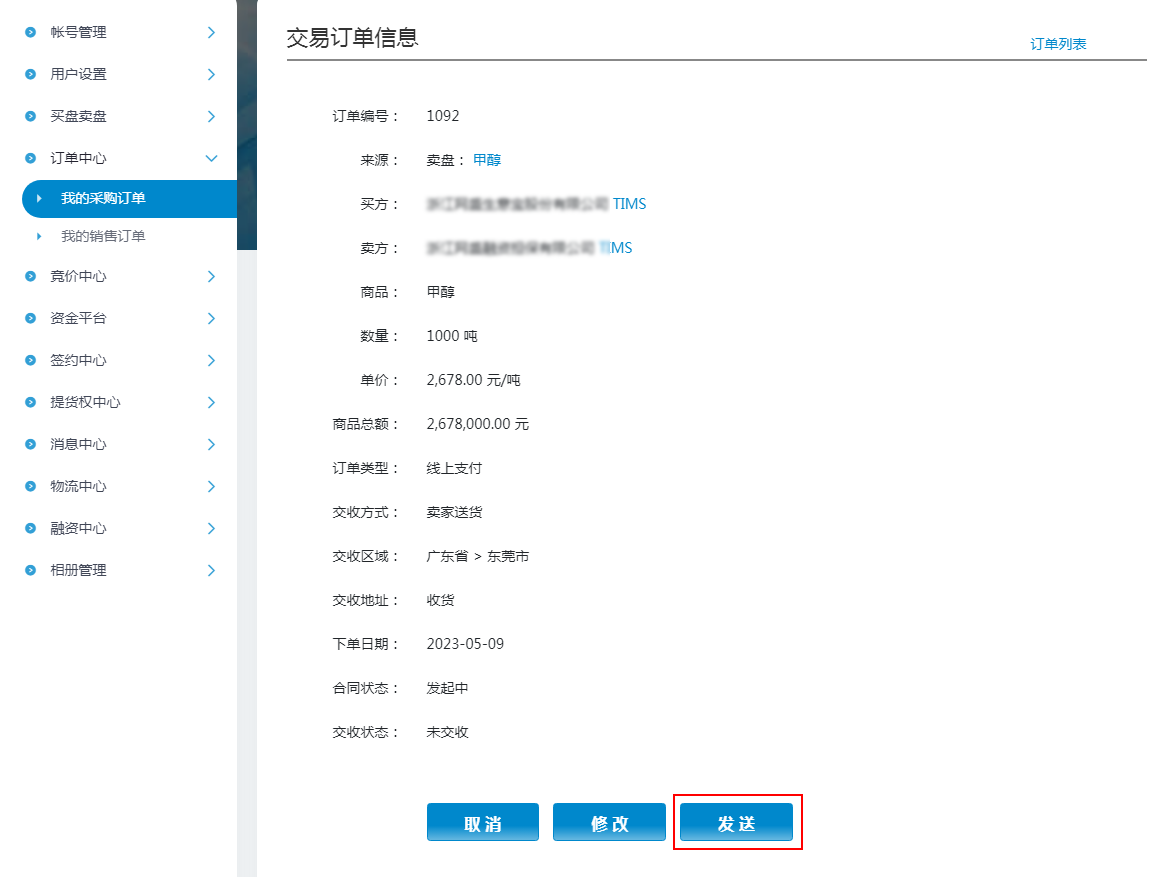Expand the 提货权中心 chevron
The width and height of the screenshot is (1174, 877).
click(211, 402)
